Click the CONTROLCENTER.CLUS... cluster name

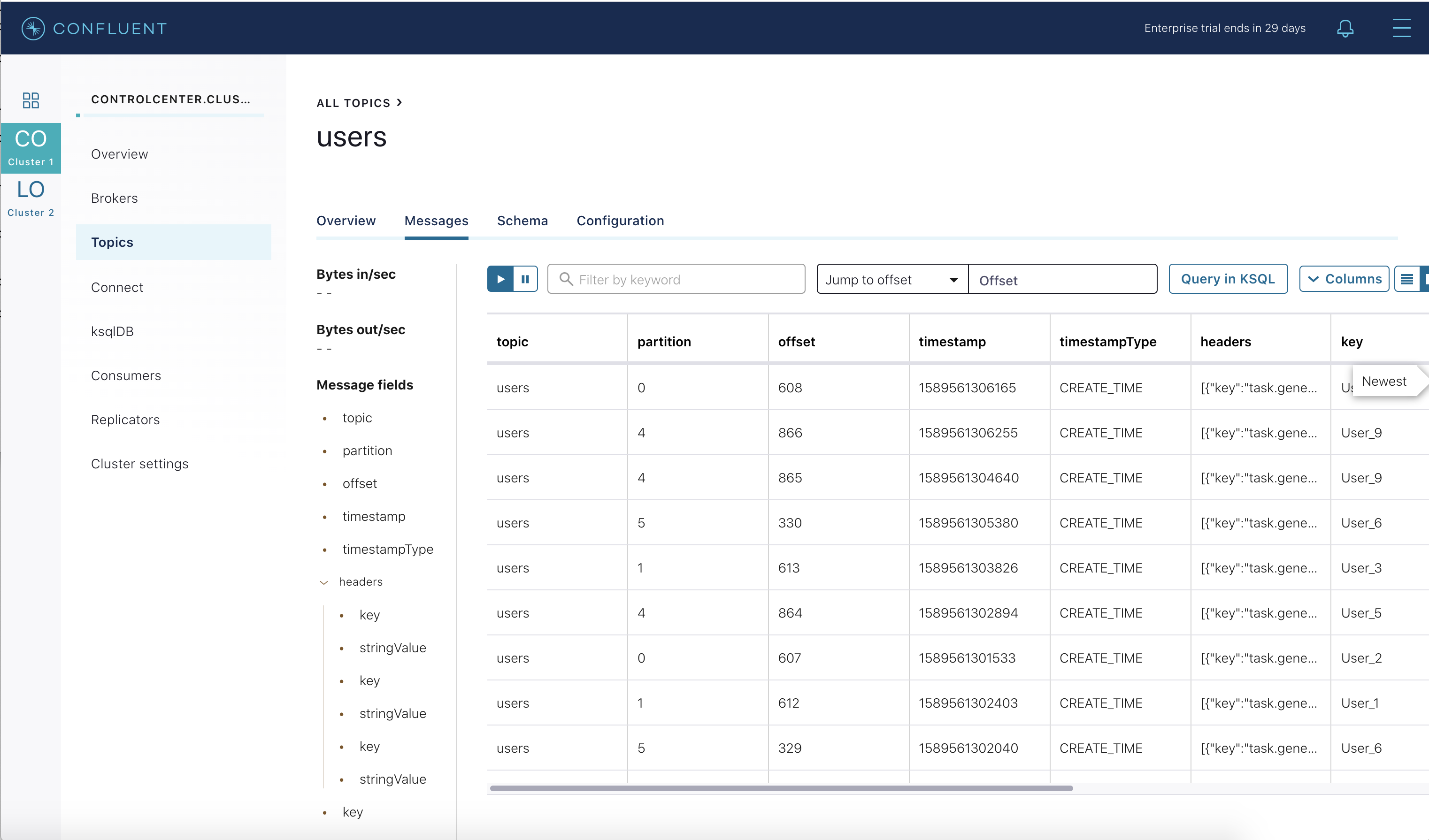tap(170, 99)
